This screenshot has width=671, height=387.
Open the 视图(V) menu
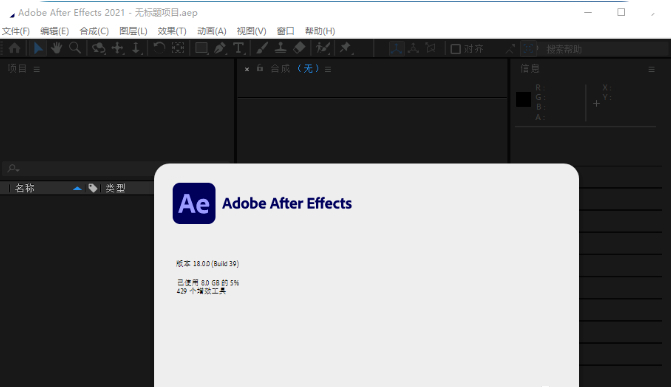pyautogui.click(x=251, y=31)
